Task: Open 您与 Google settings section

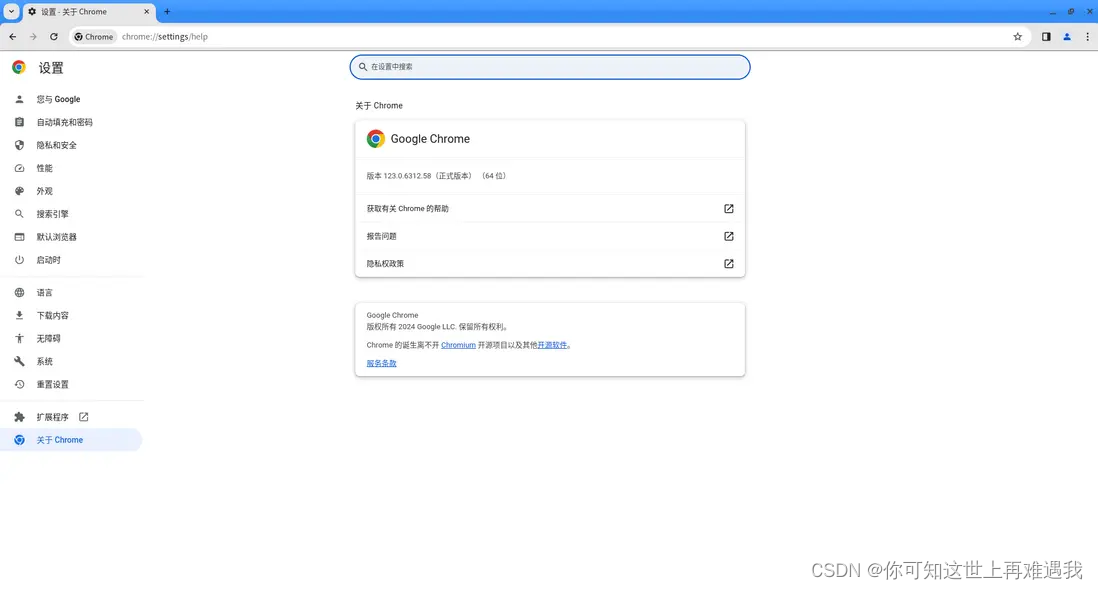Action: (71, 99)
